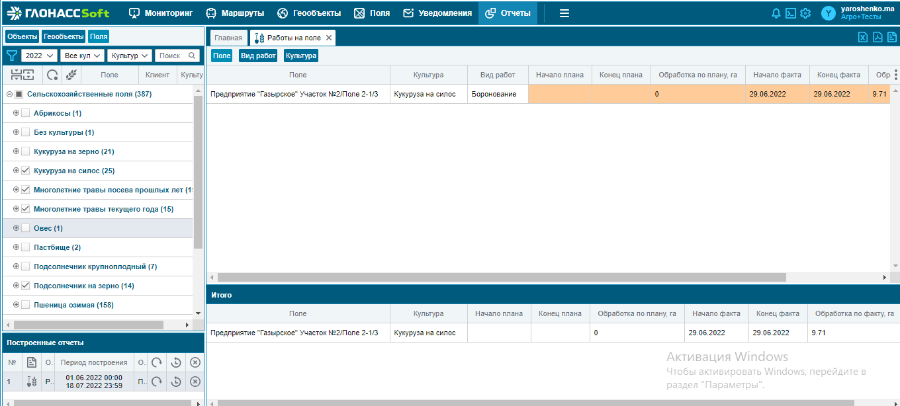Delete the built report with X icon
Screen dimensions: 900x406
point(195,382)
